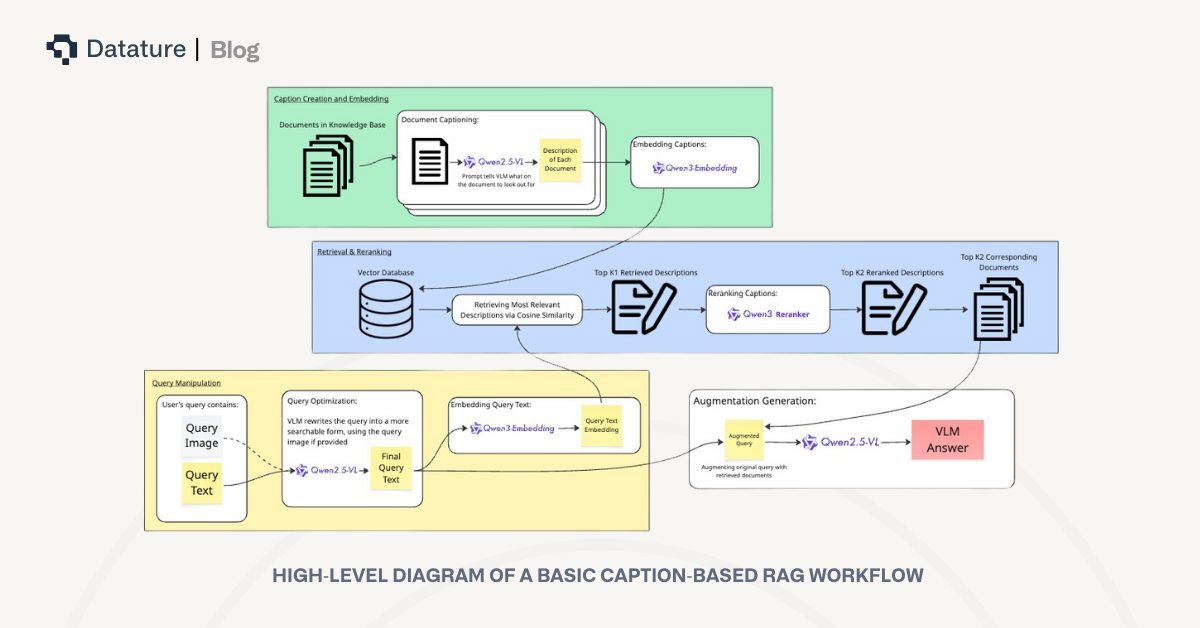
Task: Select Top K2 Corresponding Documents stack icon
Action: pos(997,310)
